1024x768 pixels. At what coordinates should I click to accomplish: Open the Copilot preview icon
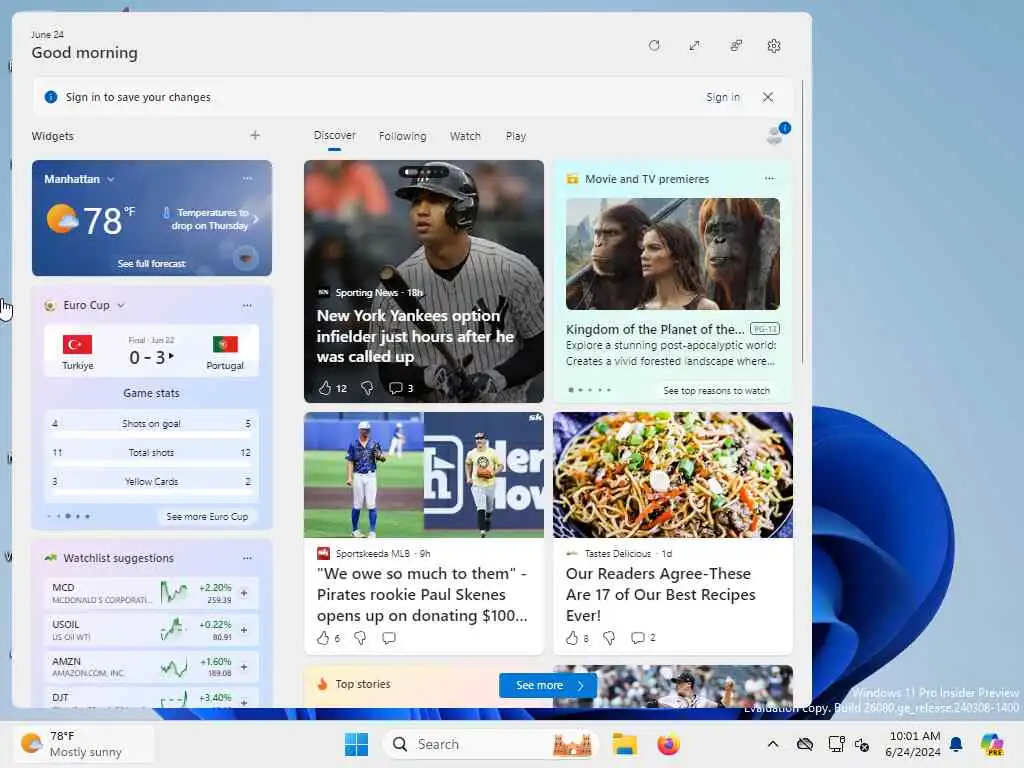tap(992, 744)
